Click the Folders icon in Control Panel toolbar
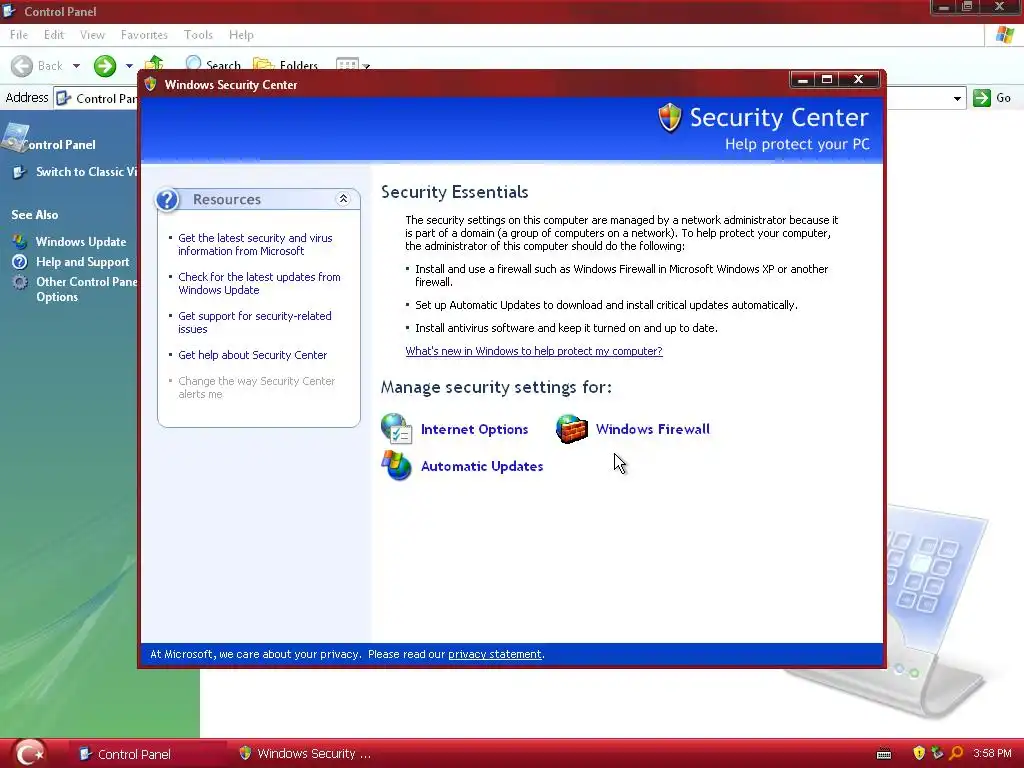Viewport: 1024px width, 768px height. (263, 63)
